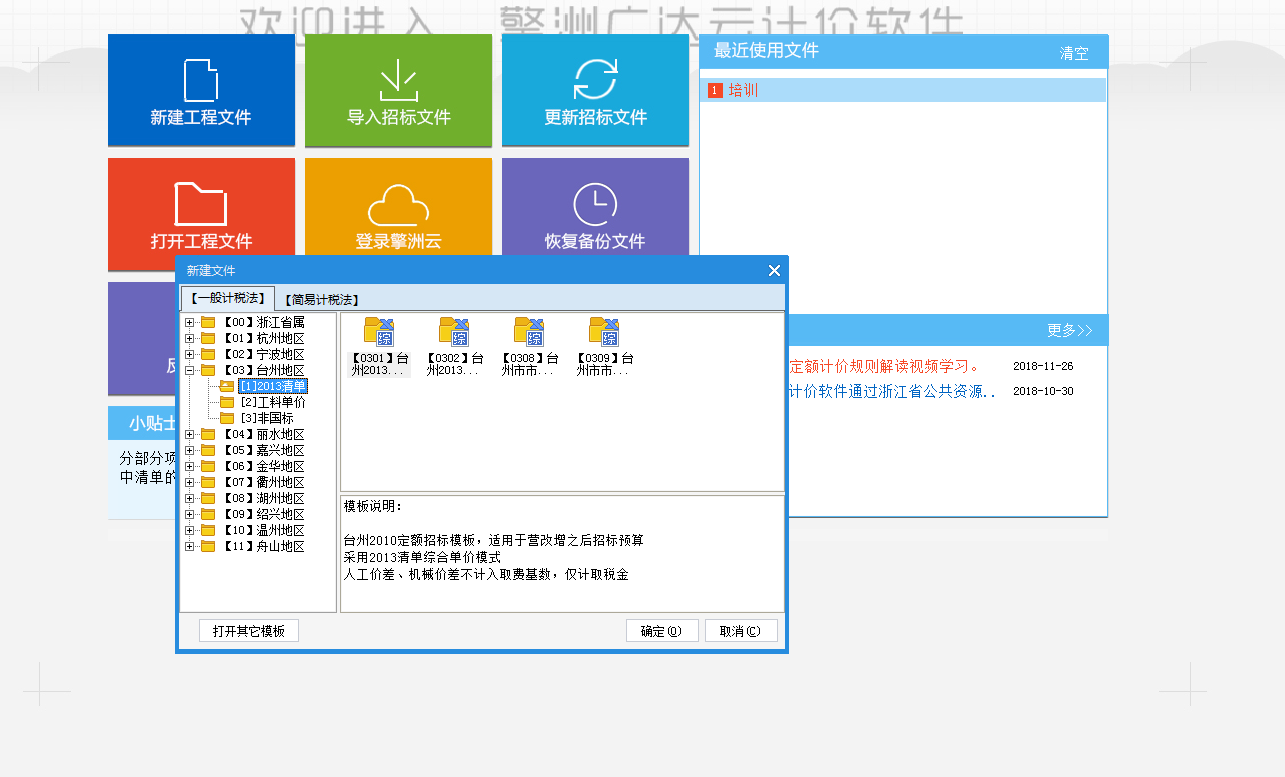Select the 【04】丽水地区 tree label
Screen dimensions: 1285x777
(261, 435)
